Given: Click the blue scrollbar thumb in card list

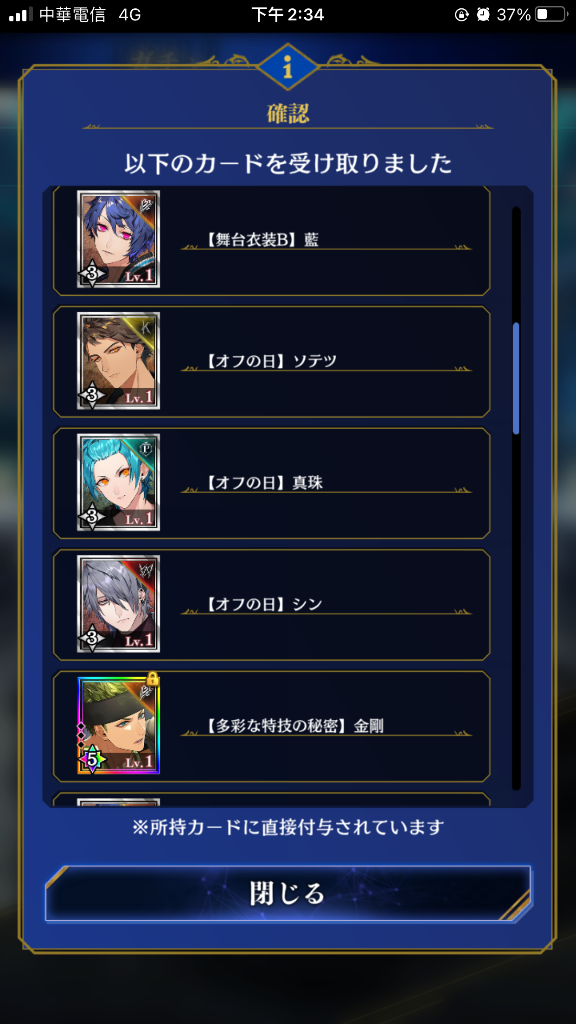Looking at the screenshot, I should tap(516, 378).
